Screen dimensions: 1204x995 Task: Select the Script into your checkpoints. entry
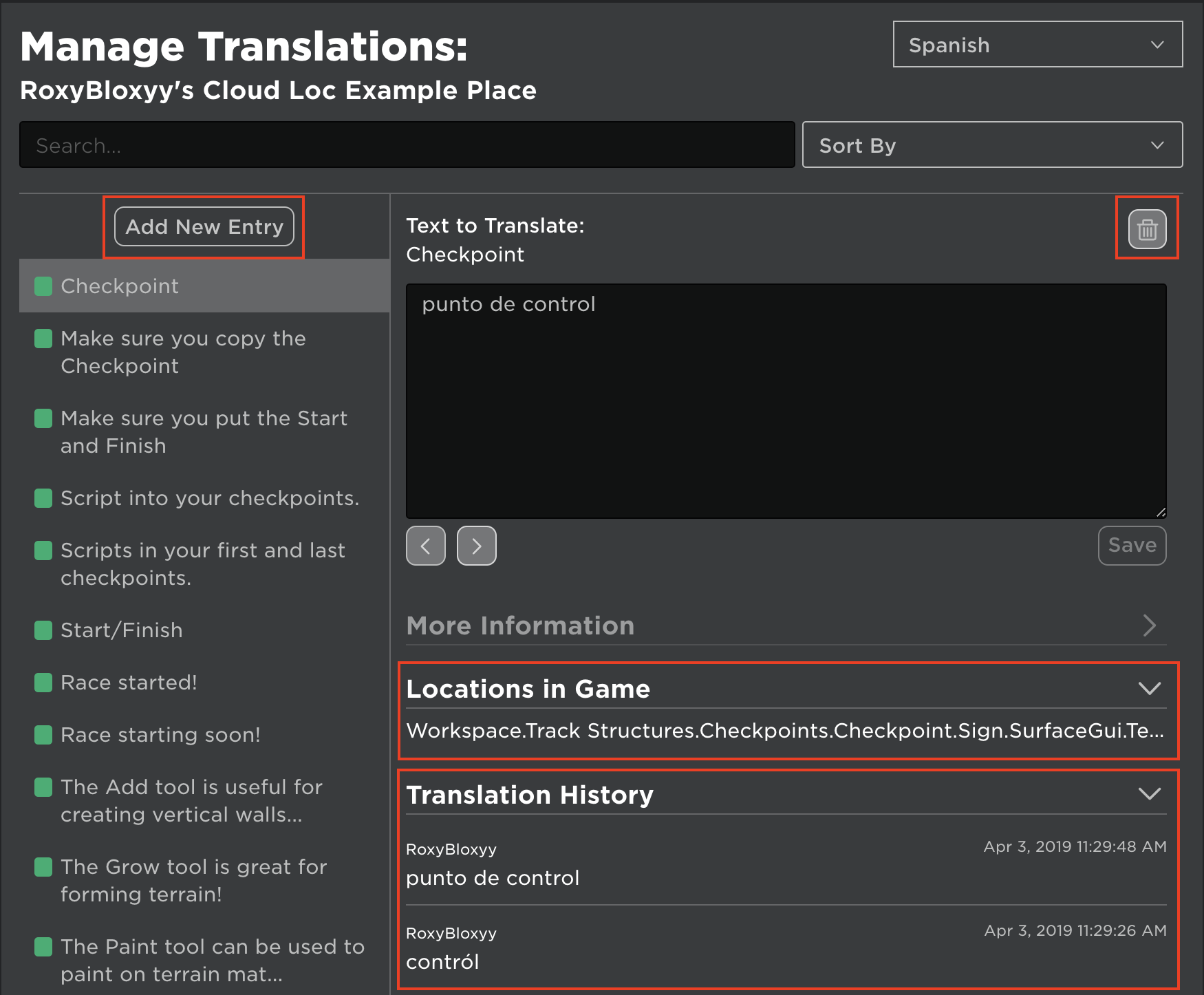coord(210,497)
